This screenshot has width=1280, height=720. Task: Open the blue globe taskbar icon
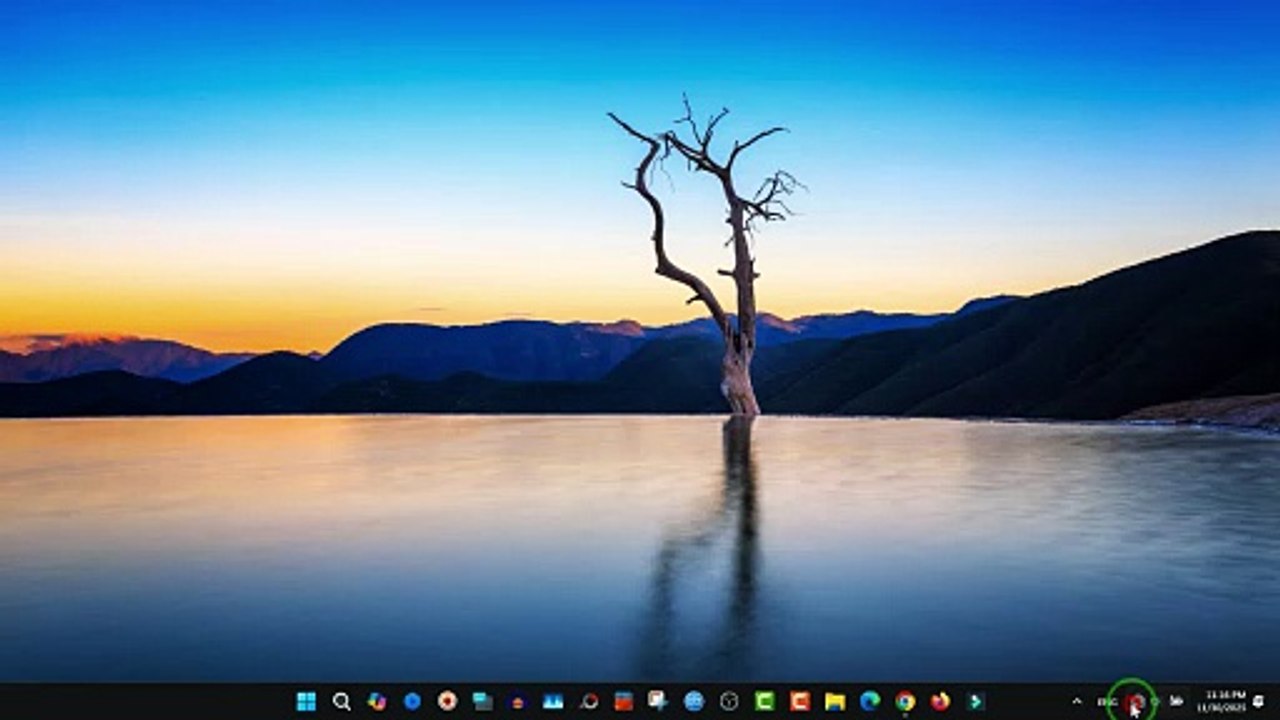(694, 701)
